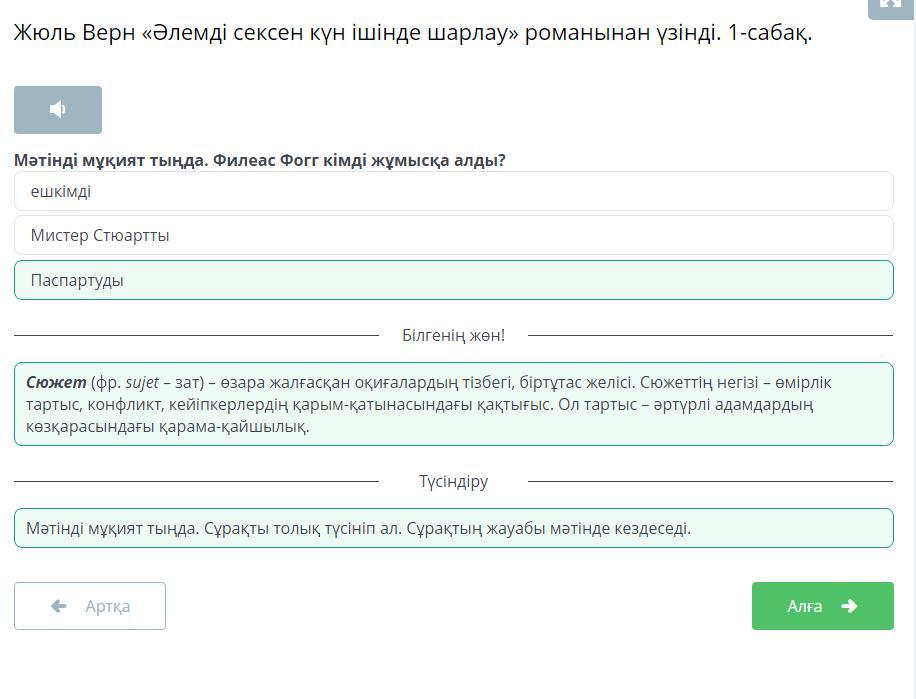Continue with the green "Алға" button
The height and width of the screenshot is (699, 916).
point(822,606)
